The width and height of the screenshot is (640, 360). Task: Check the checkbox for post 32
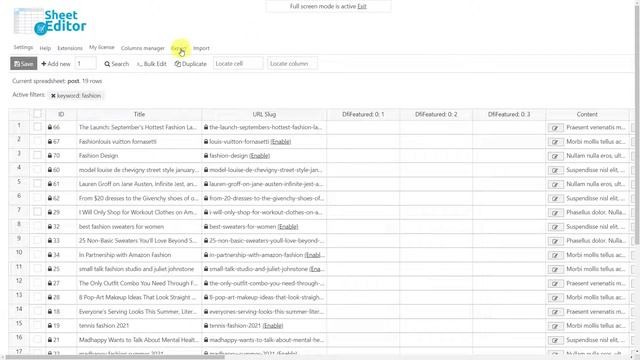pyautogui.click(x=37, y=227)
